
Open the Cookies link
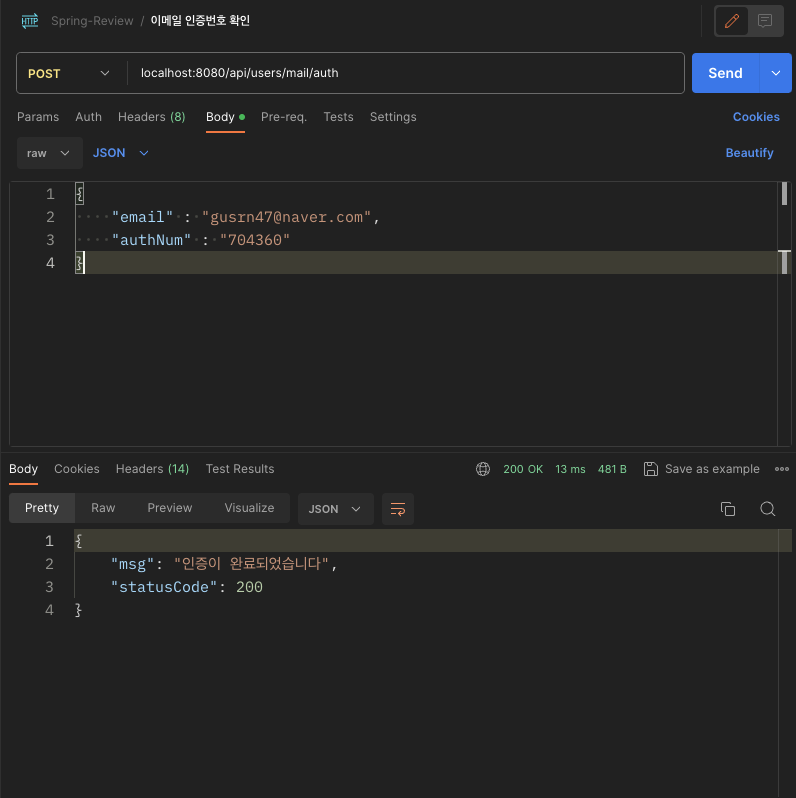pos(756,117)
